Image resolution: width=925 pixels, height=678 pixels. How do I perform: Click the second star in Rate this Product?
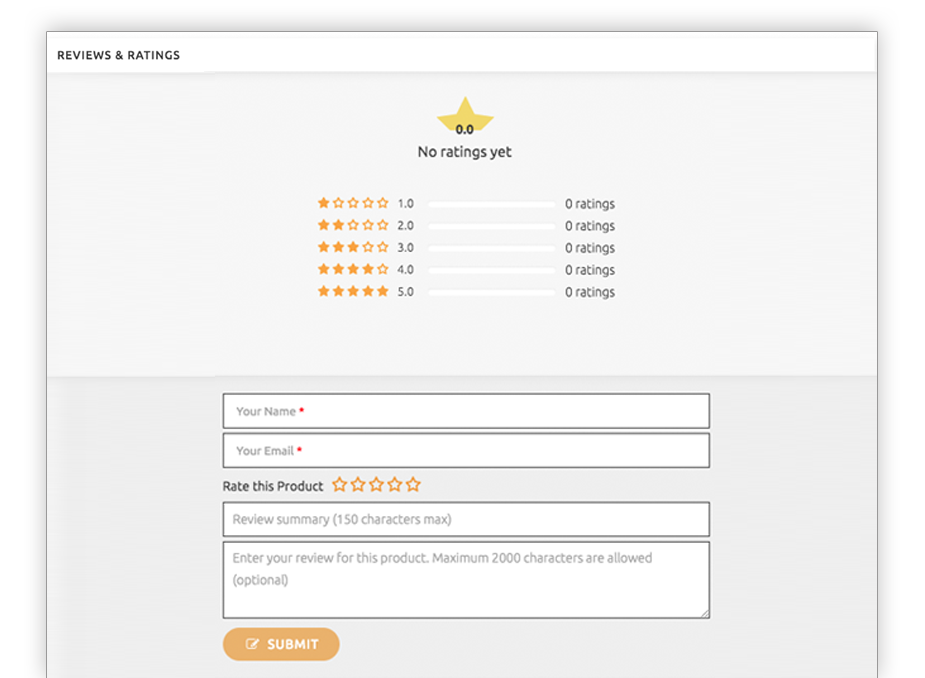(358, 485)
